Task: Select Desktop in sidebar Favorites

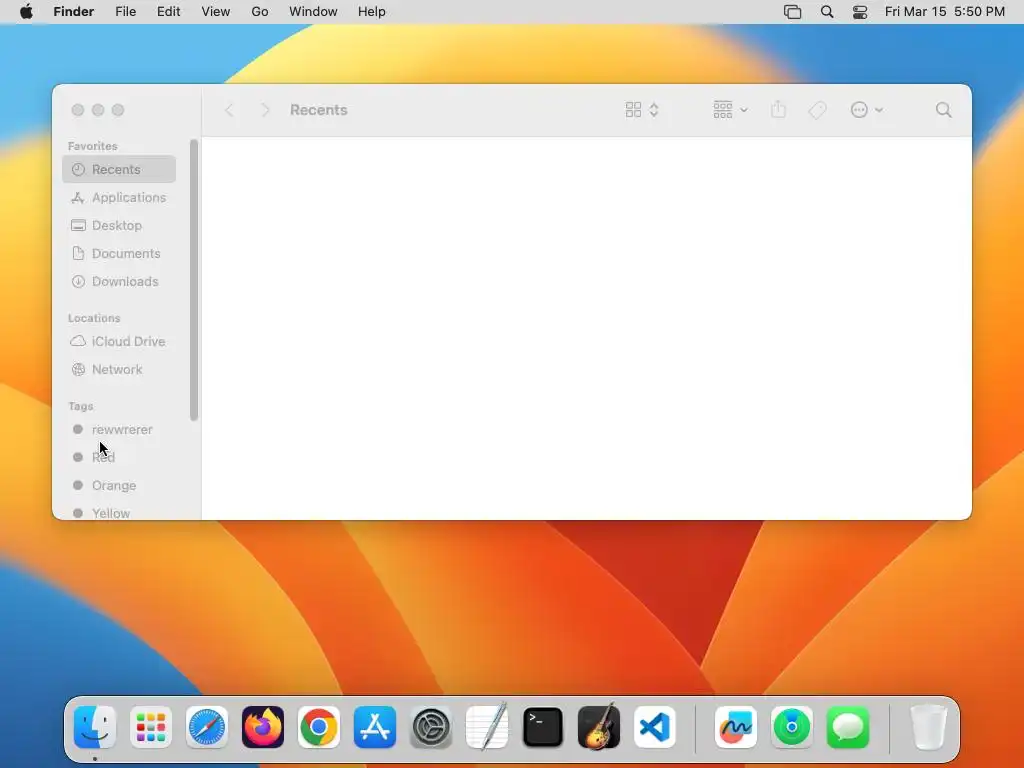Action: [119, 225]
